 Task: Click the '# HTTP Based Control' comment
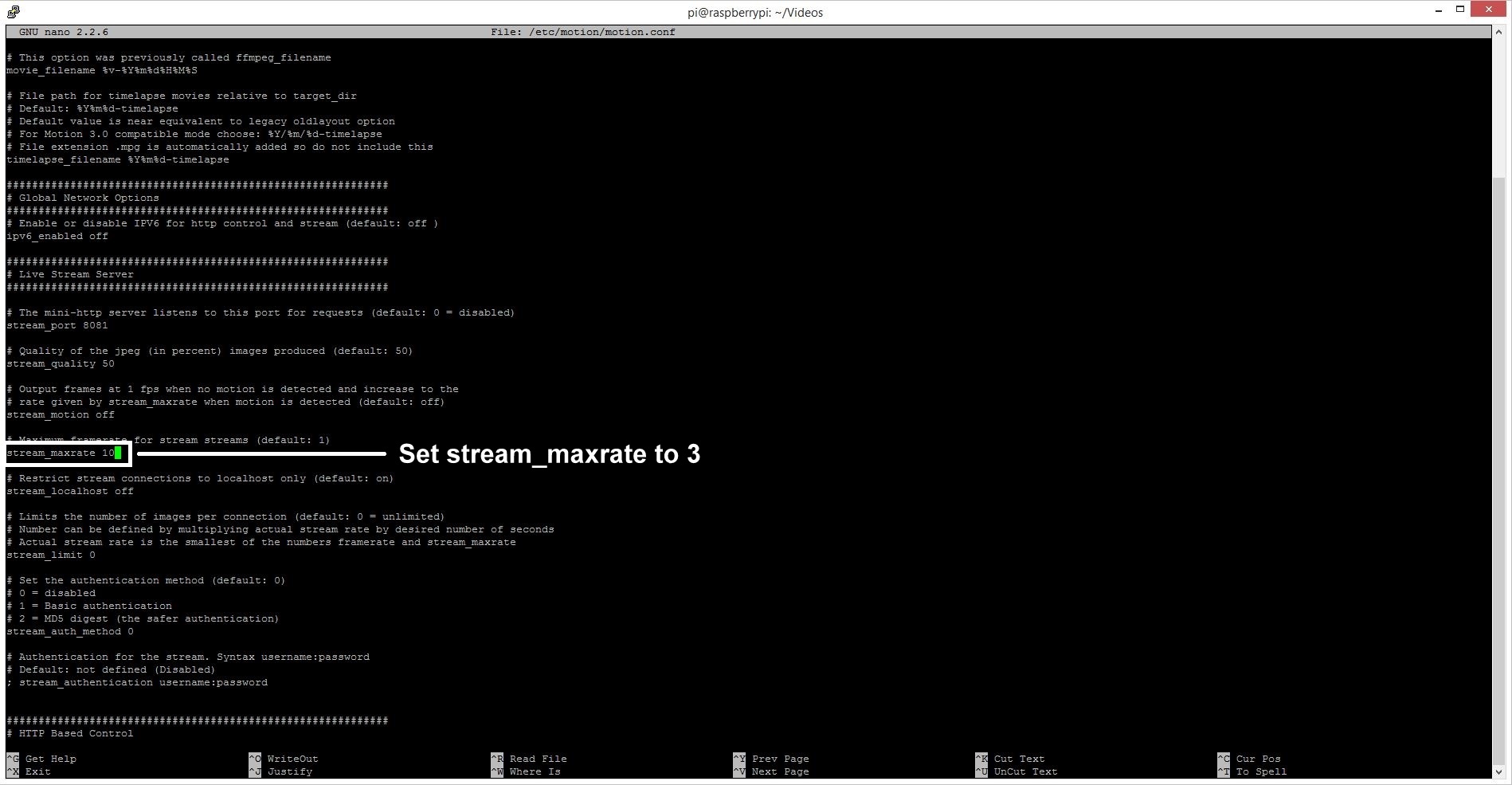70,733
